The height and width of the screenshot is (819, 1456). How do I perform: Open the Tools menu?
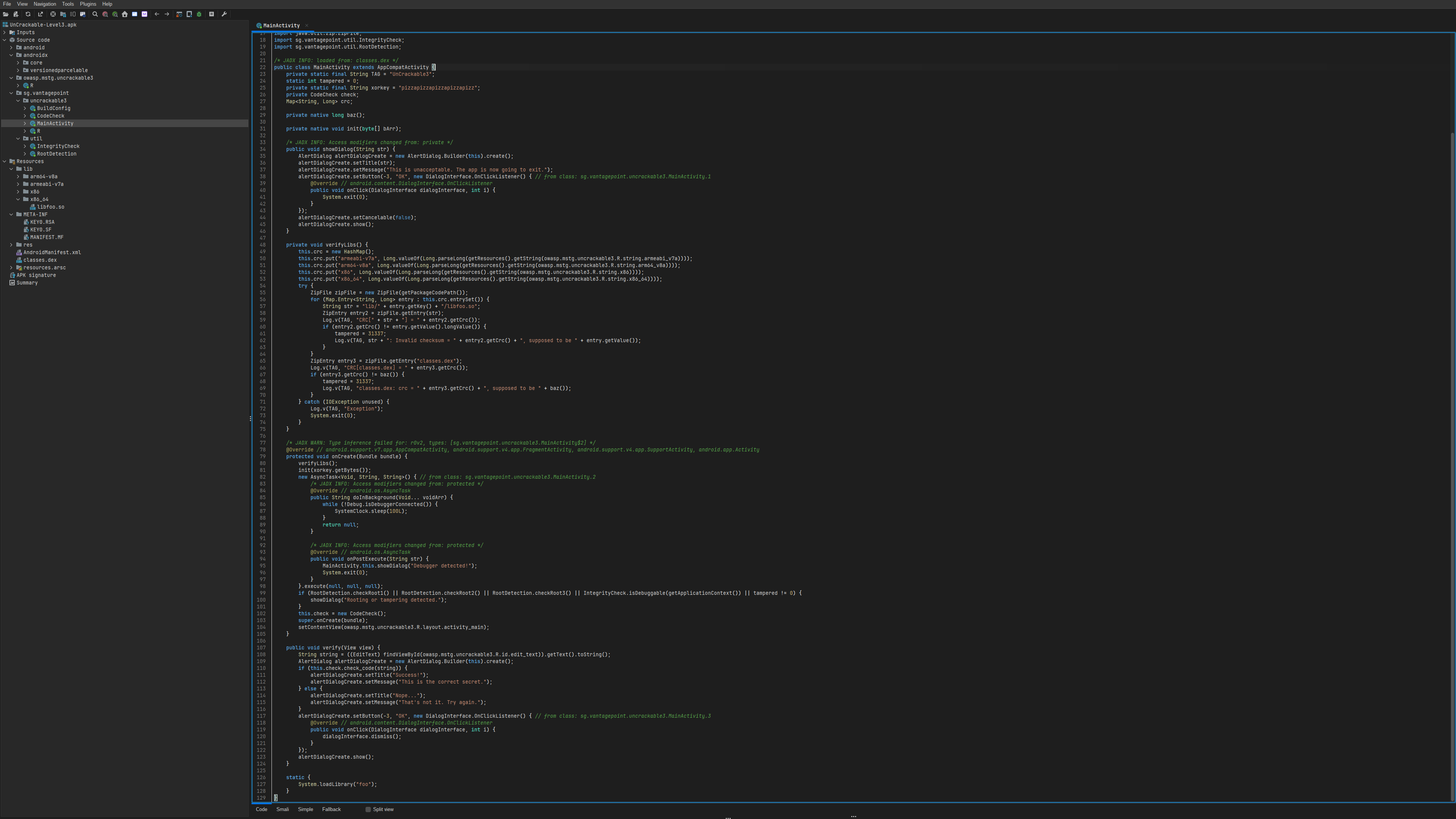(68, 4)
